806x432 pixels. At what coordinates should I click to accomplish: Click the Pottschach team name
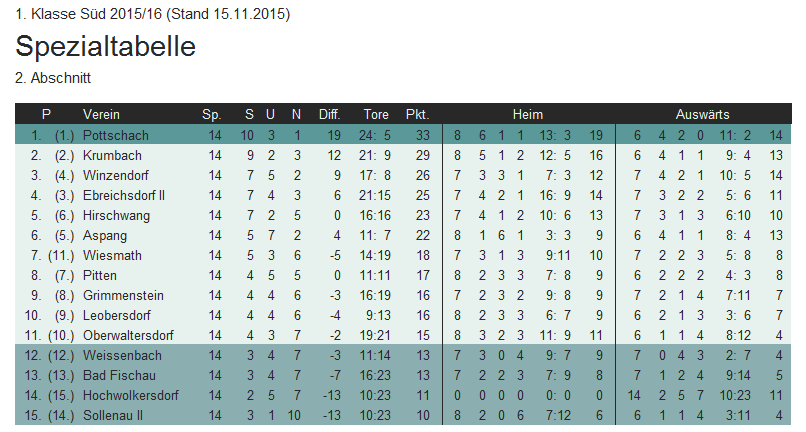tap(115, 135)
